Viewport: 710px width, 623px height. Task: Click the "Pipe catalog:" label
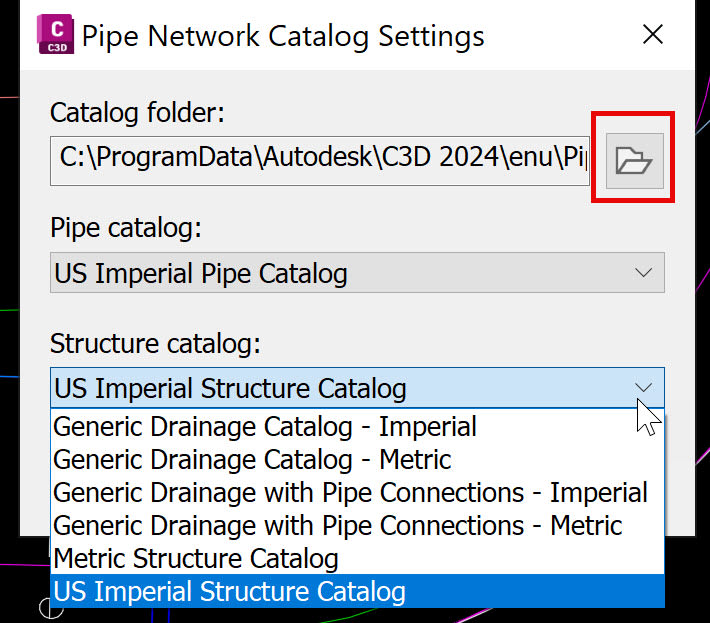pyautogui.click(x=126, y=227)
